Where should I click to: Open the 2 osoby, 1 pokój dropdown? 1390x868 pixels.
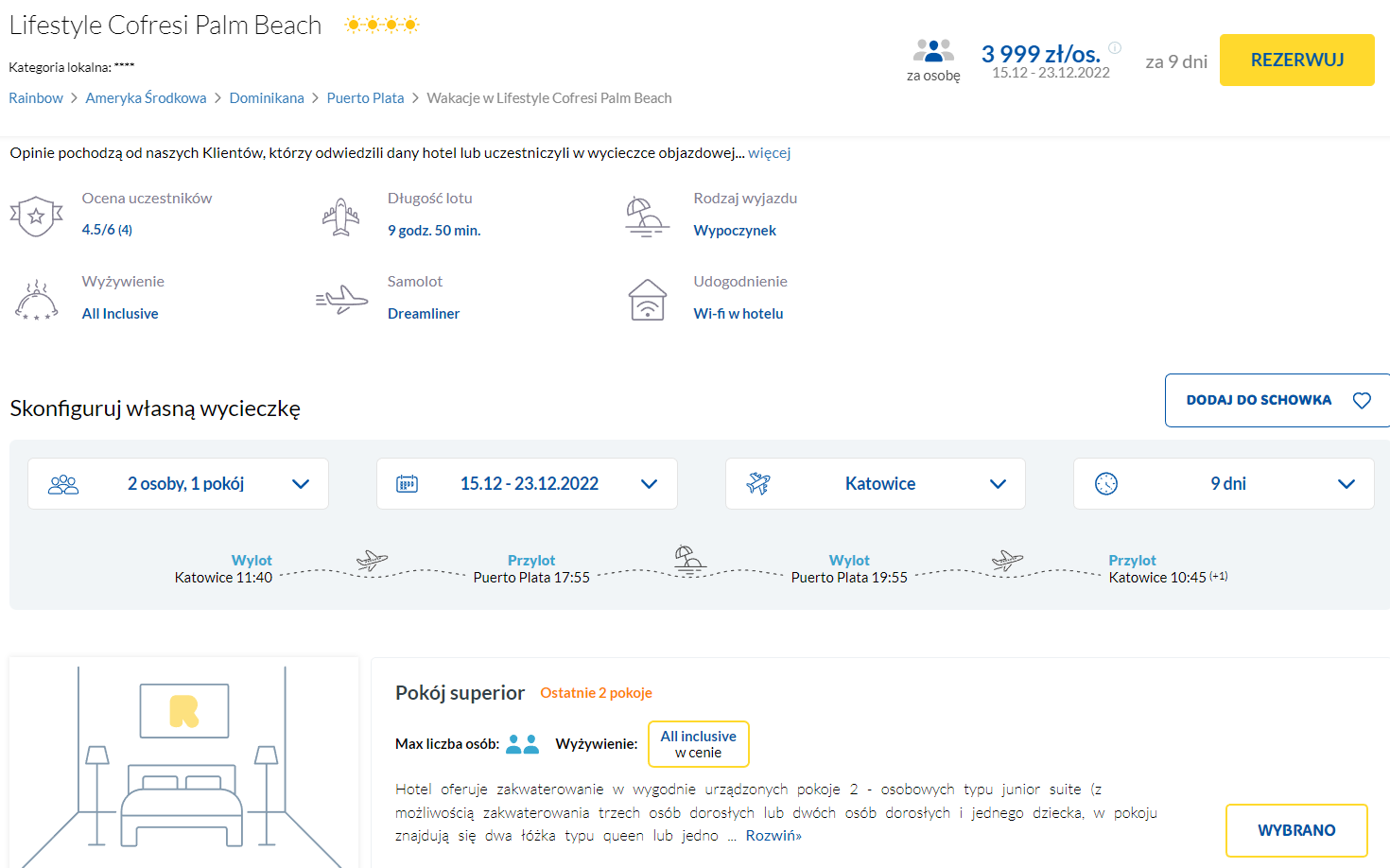[x=178, y=484]
